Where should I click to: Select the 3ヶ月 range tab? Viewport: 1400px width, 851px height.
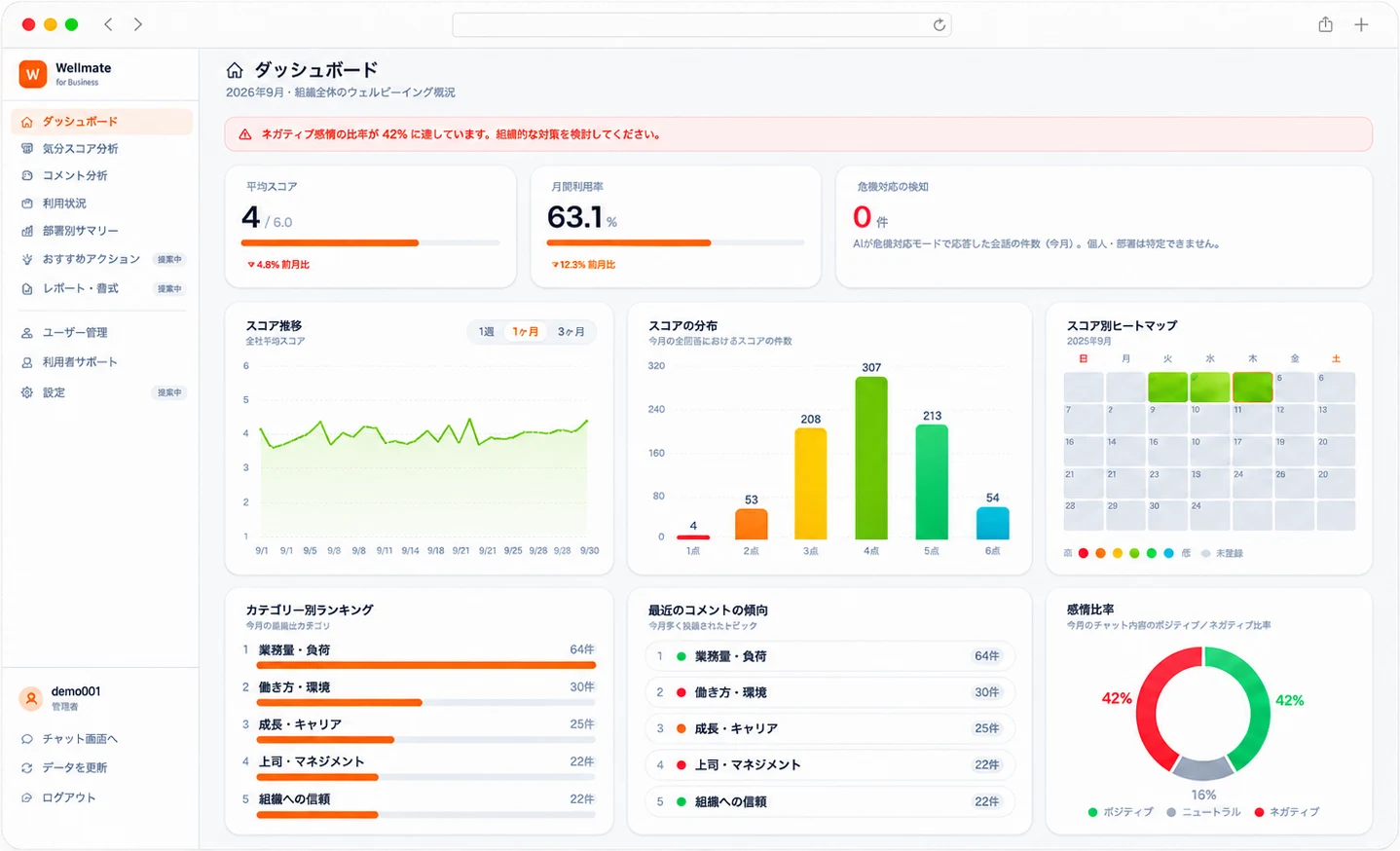571,332
